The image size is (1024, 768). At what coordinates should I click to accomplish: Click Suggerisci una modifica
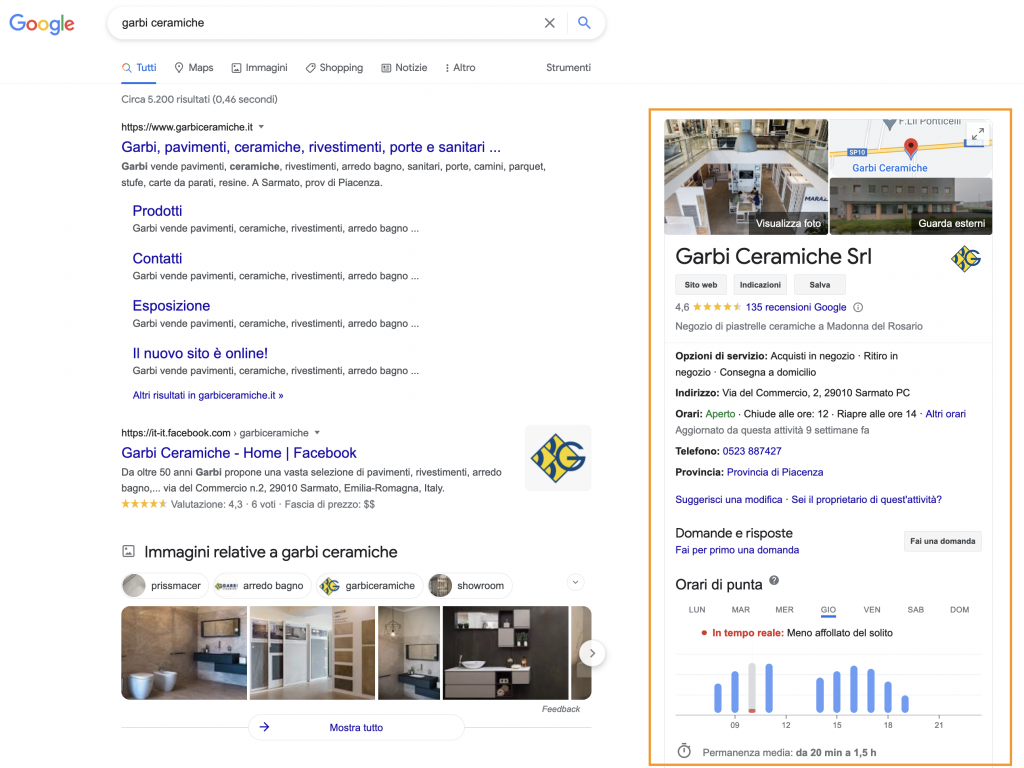728,500
